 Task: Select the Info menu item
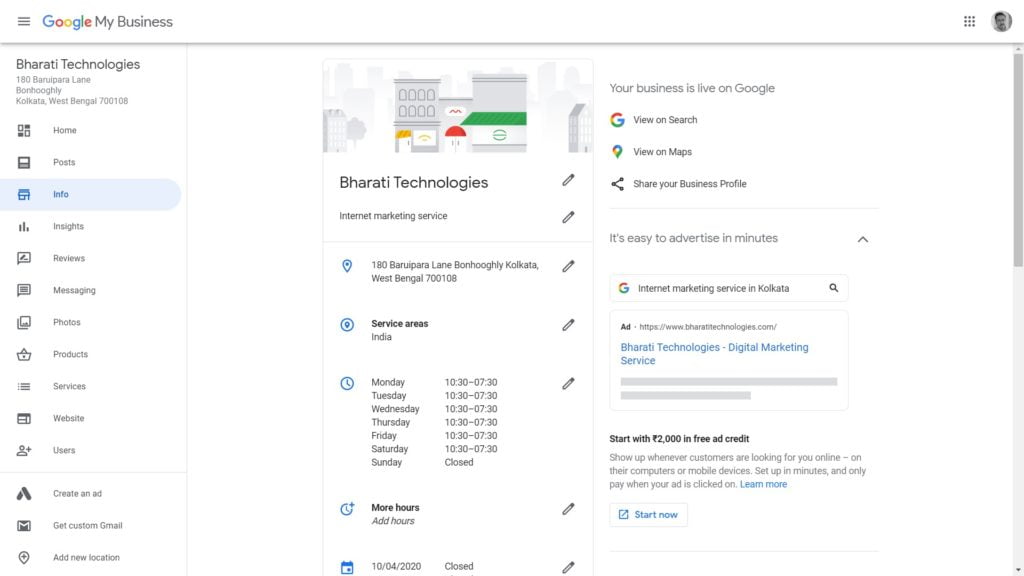(x=91, y=195)
